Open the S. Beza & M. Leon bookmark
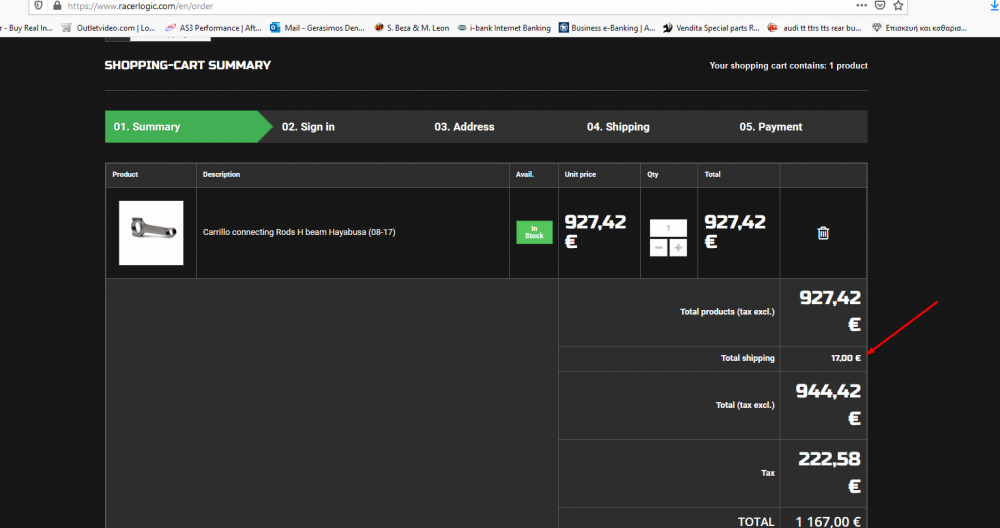 tap(411, 28)
